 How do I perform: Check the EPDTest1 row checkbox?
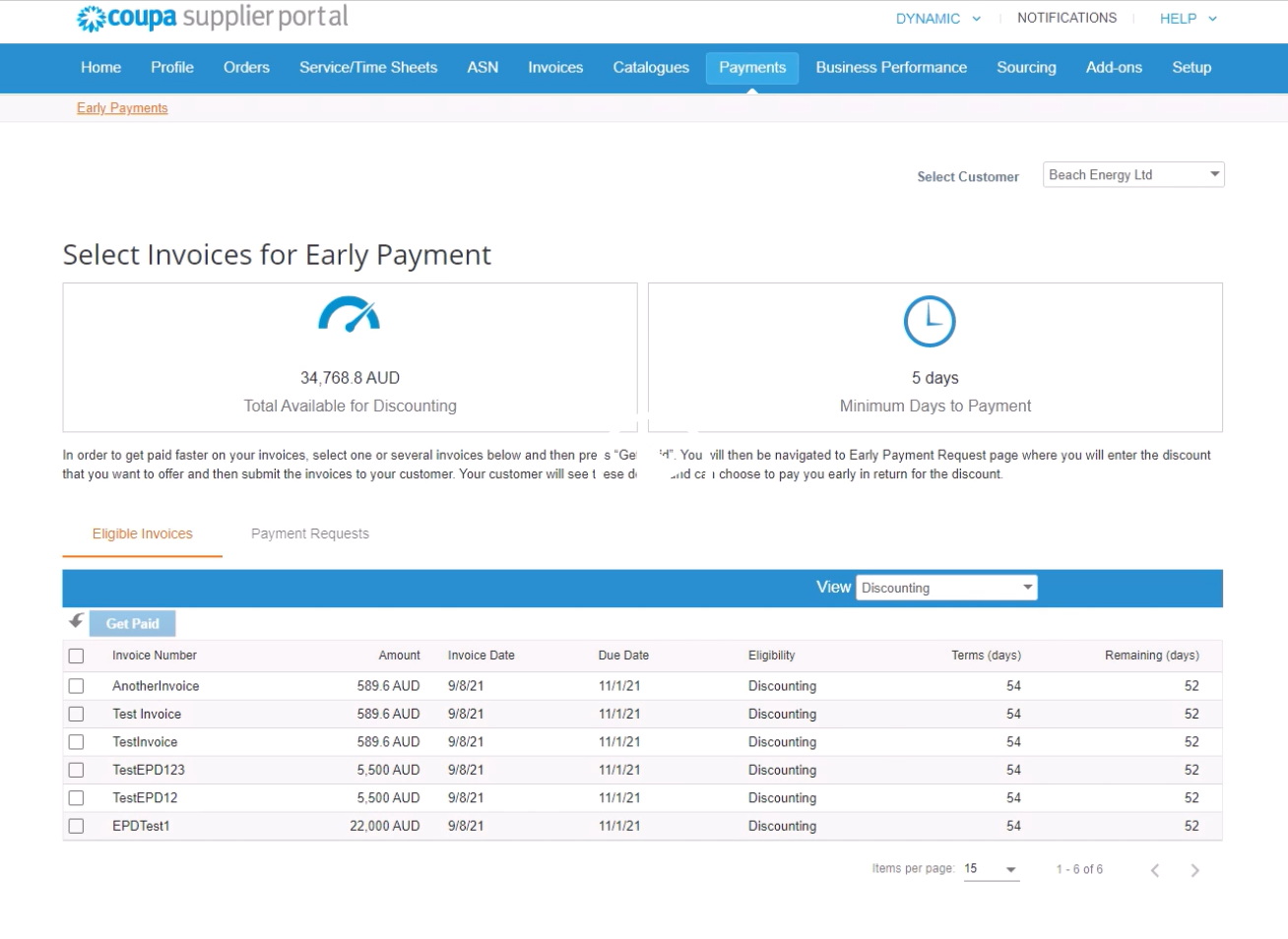click(76, 826)
